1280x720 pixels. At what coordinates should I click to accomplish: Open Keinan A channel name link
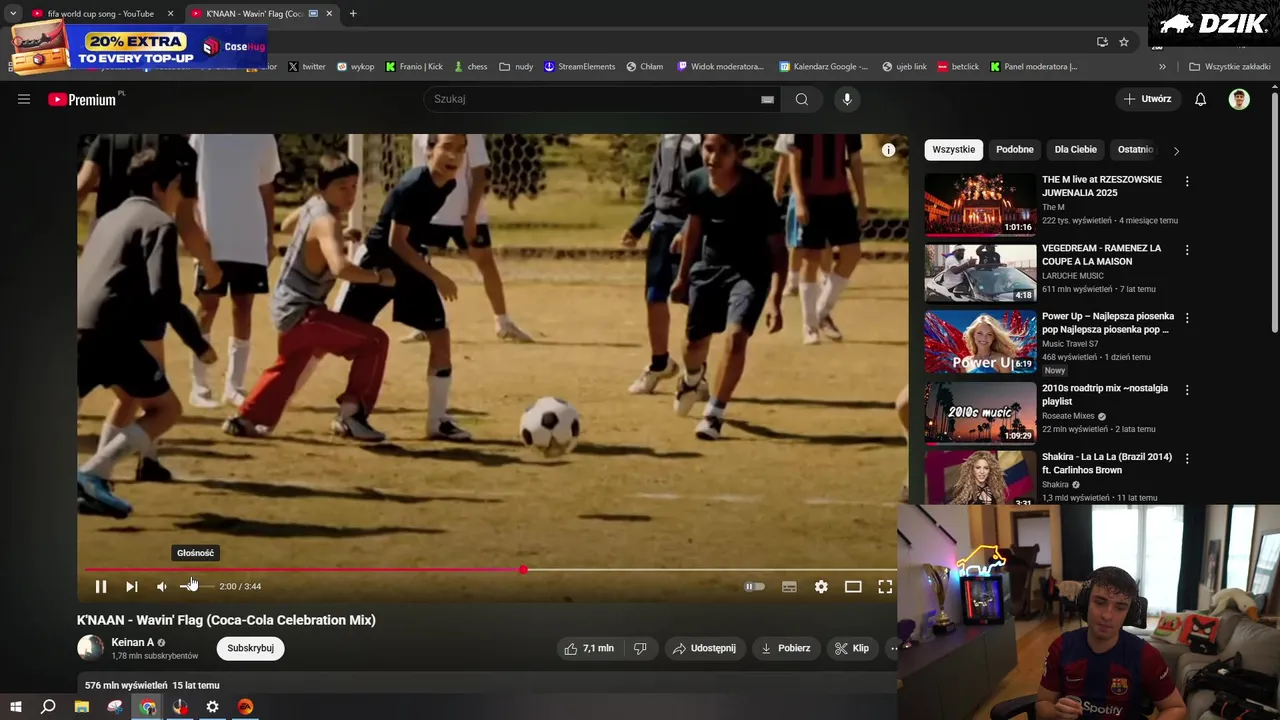click(x=132, y=642)
